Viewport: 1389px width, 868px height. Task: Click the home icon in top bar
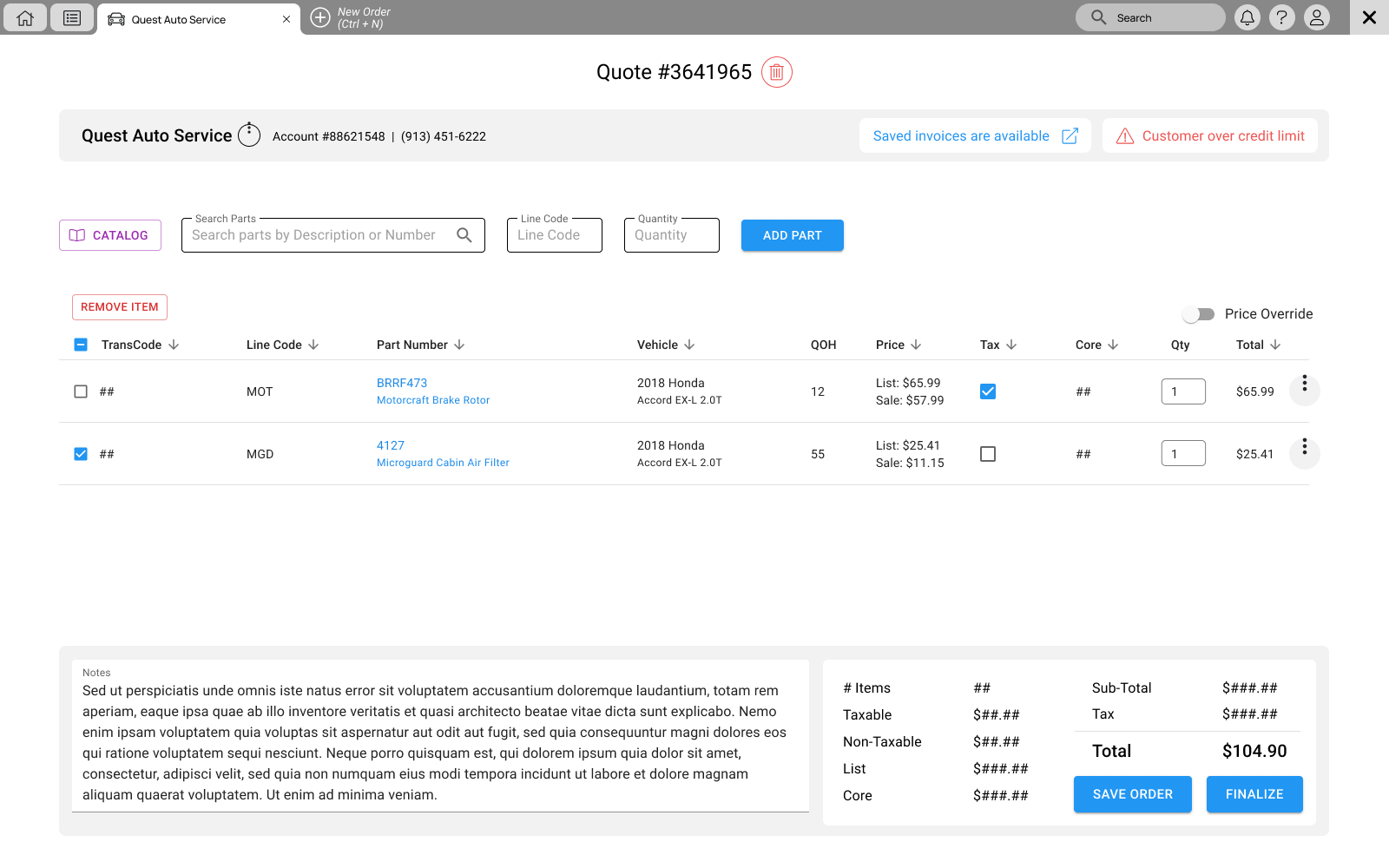(x=25, y=17)
